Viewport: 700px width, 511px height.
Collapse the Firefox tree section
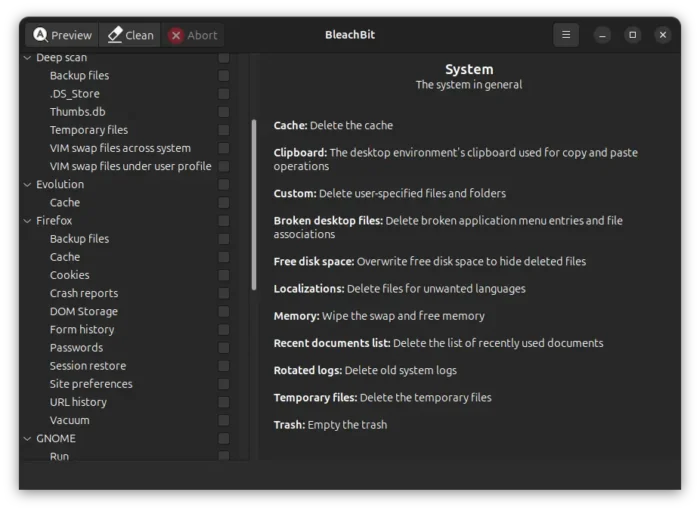point(27,221)
